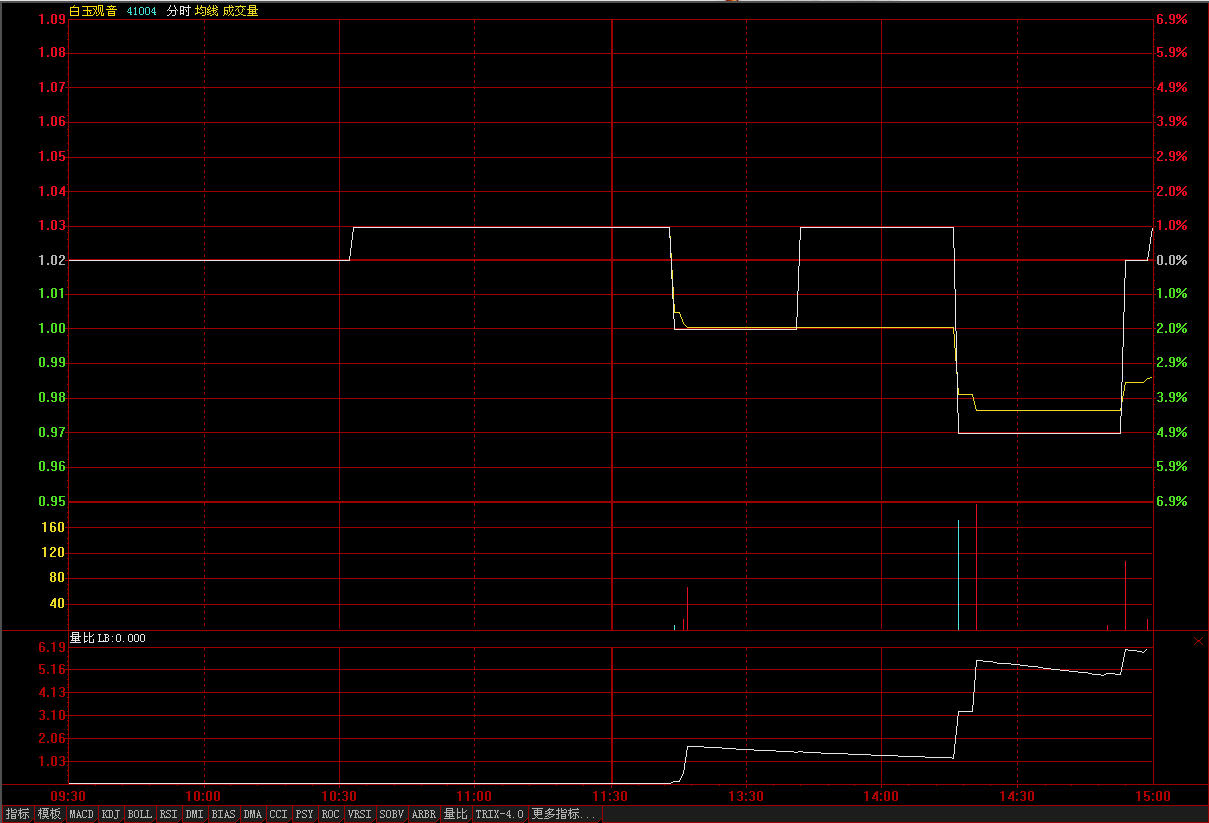Viewport: 1209px width, 823px height.
Task: Switch to the DMI indicator
Action: [195, 814]
